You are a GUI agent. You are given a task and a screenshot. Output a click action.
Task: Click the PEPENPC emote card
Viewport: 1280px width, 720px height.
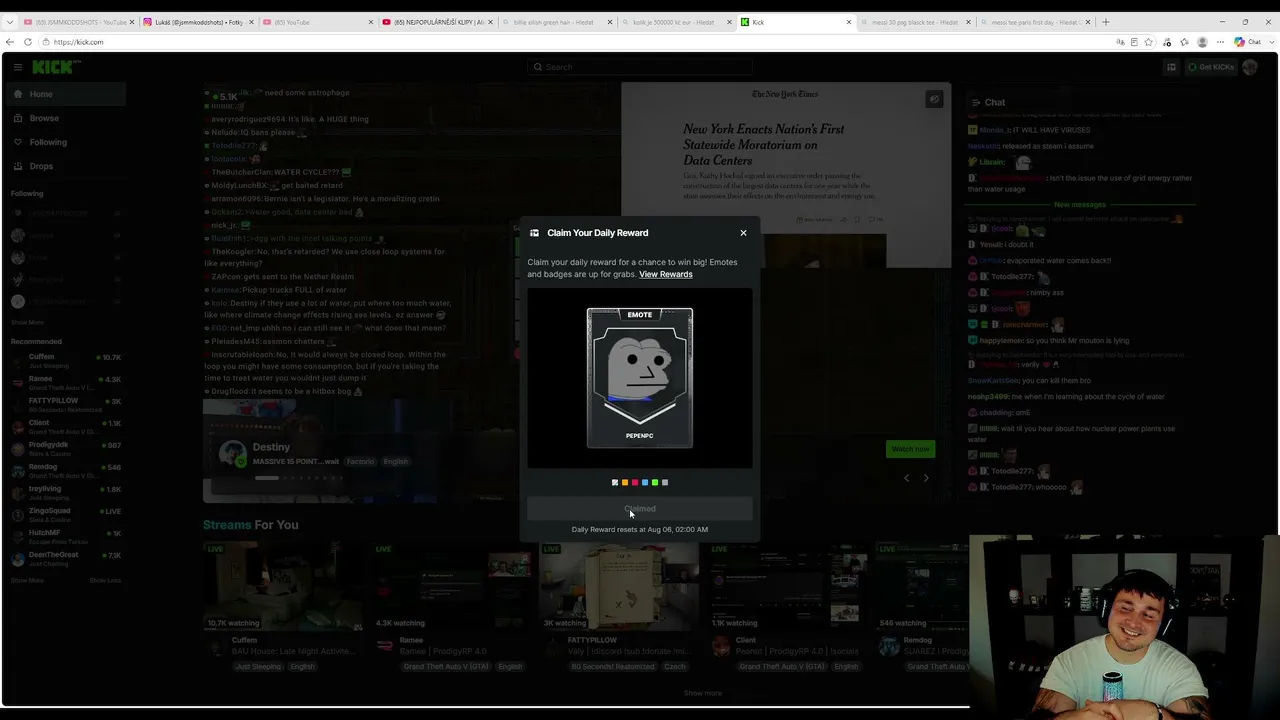coord(640,378)
